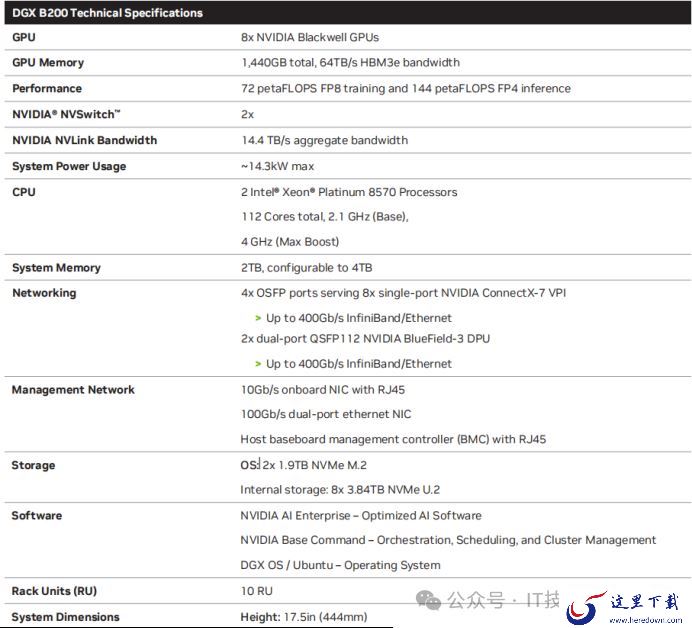
Task: Click the OS: 2x 1.9TB NVMe M.2 line
Action: tap(304, 465)
